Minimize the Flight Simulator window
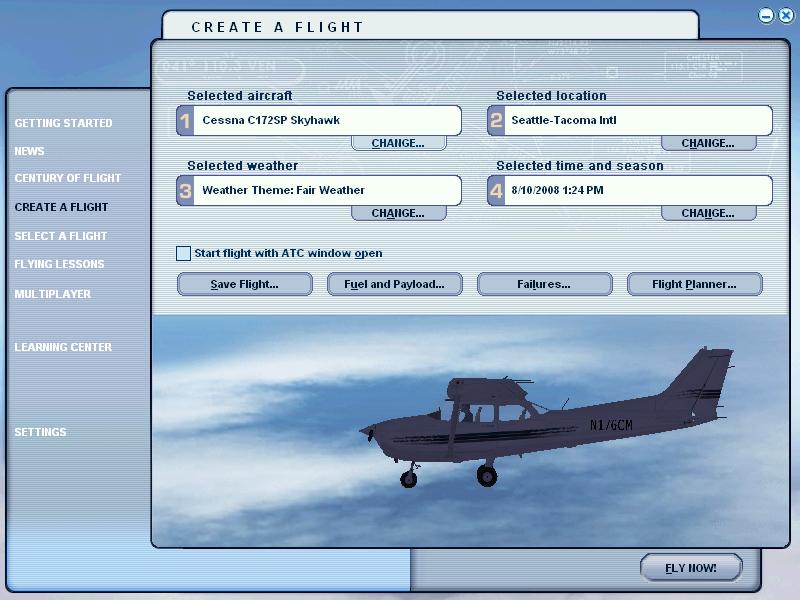This screenshot has width=800, height=600. 766,16
